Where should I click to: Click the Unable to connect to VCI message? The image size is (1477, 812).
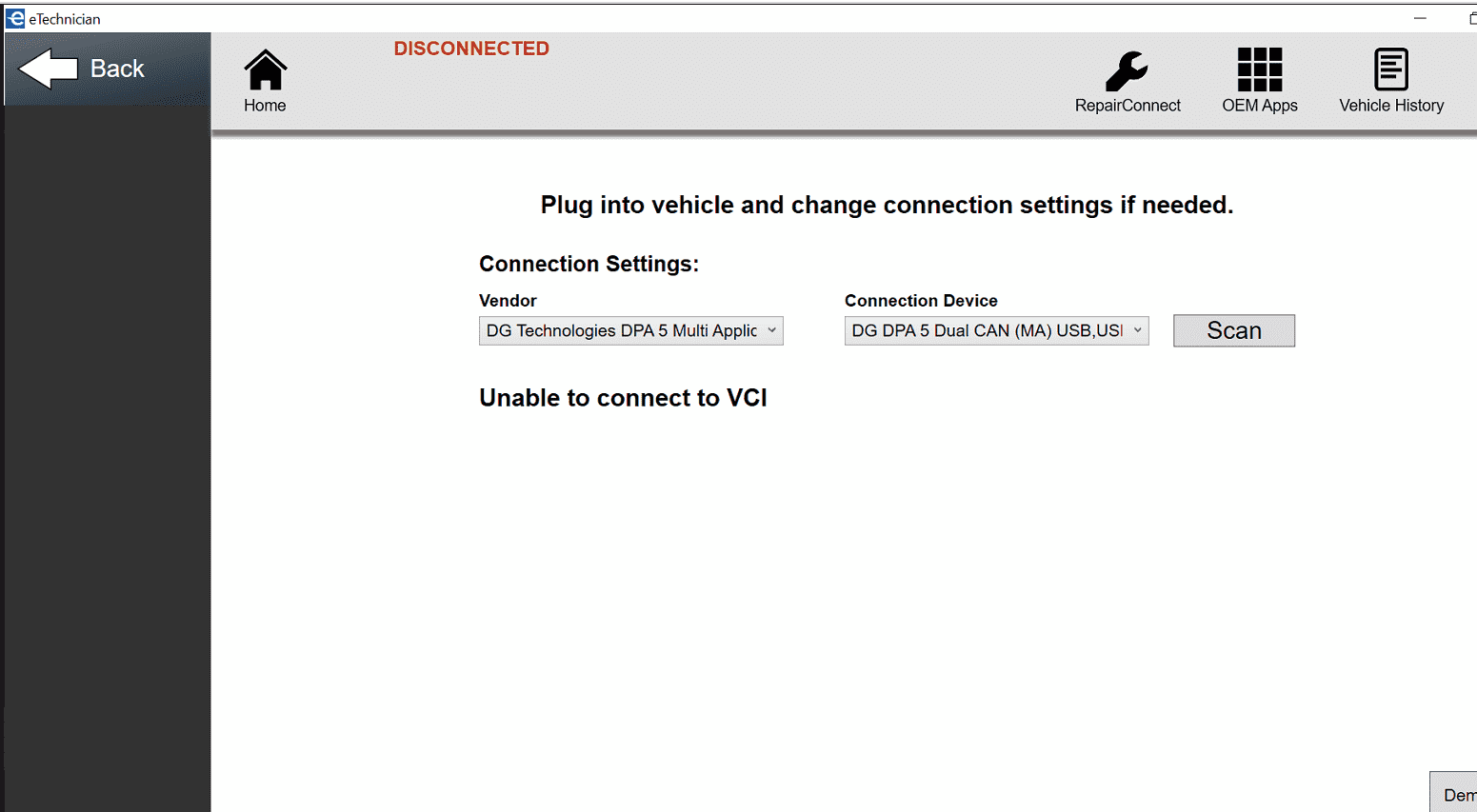623,398
